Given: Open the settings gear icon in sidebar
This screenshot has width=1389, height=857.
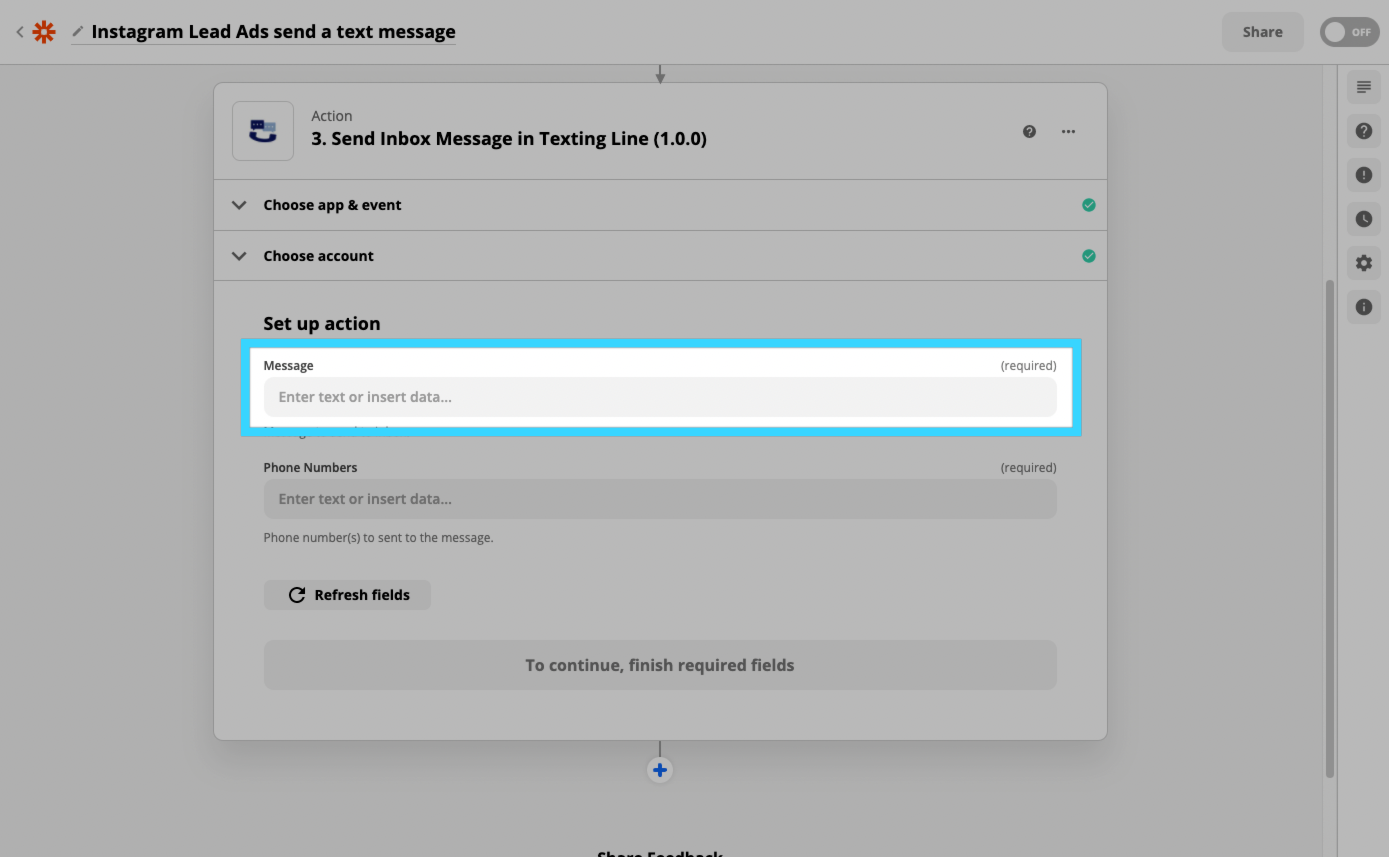Looking at the screenshot, I should (x=1363, y=263).
